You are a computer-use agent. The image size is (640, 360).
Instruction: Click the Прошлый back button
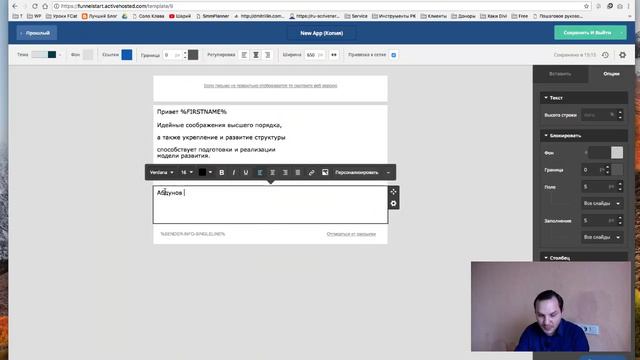click(x=37, y=33)
